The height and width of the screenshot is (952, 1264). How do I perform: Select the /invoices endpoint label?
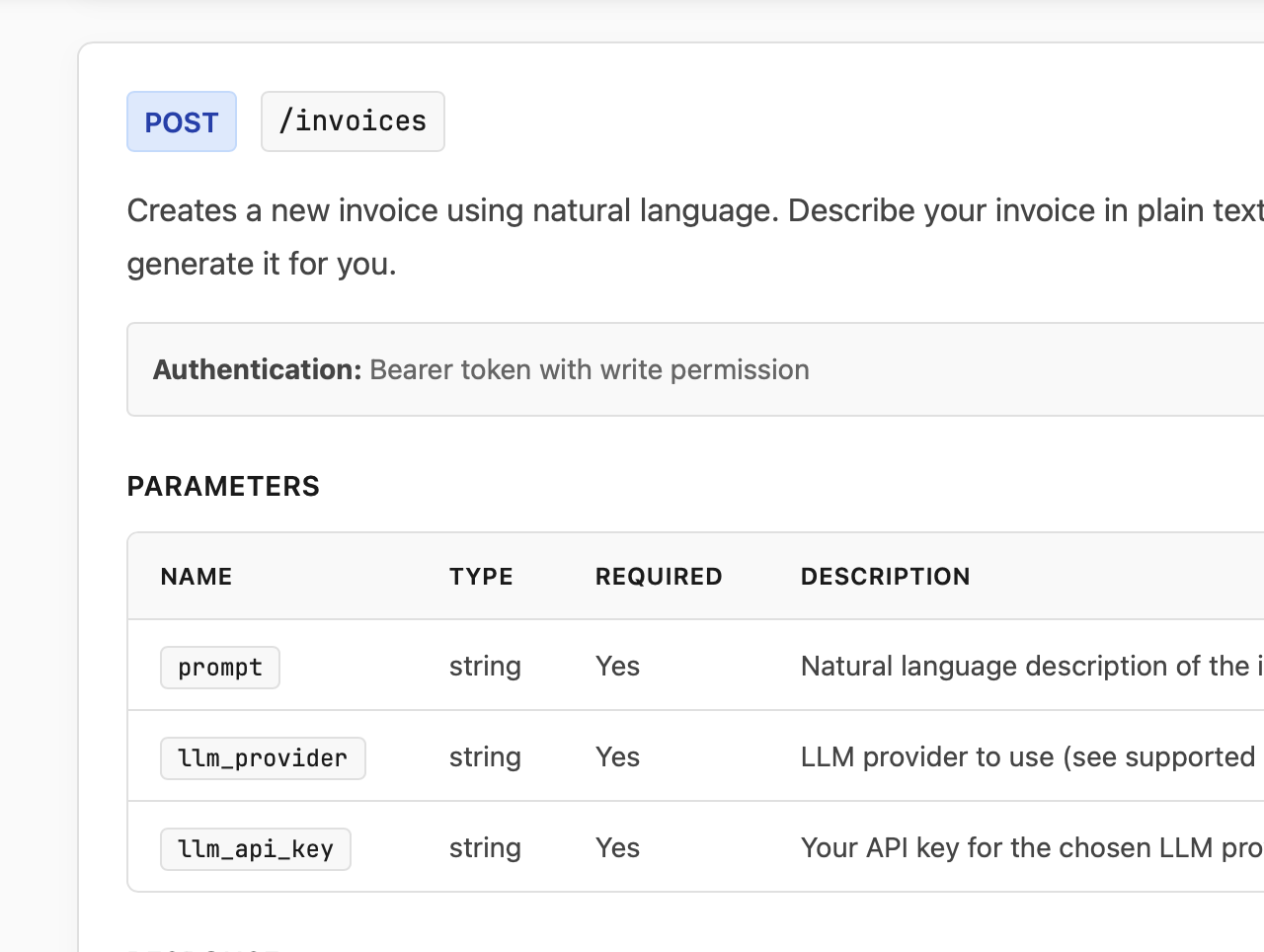(352, 120)
